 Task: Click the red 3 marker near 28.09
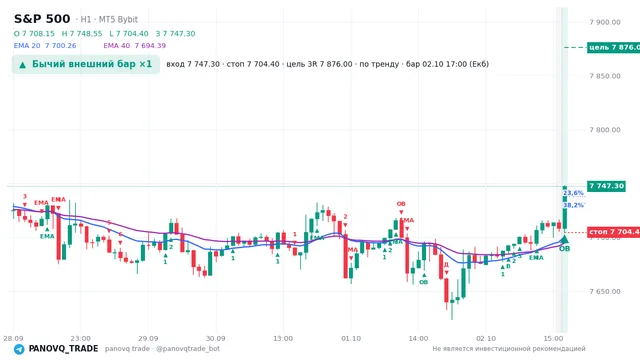(x=25, y=200)
